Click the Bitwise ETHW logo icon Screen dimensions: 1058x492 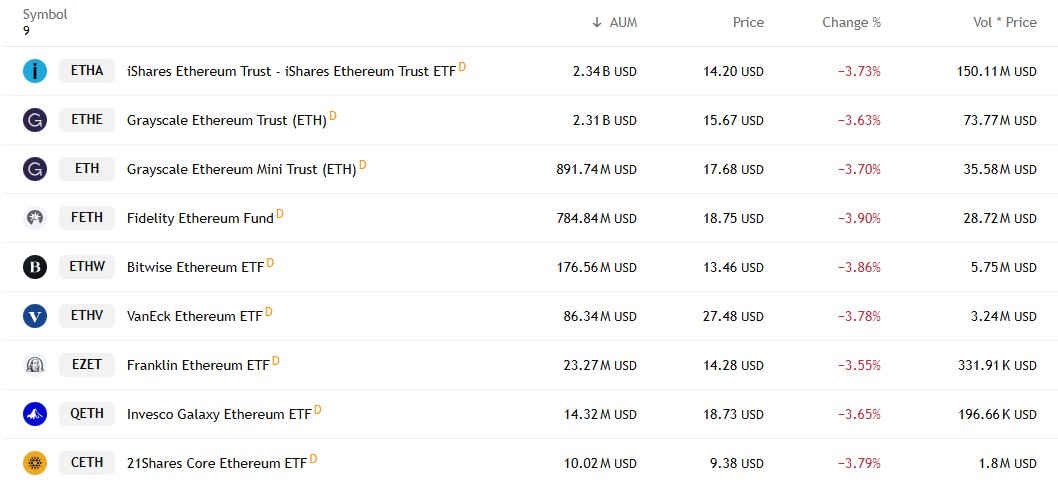pos(35,267)
